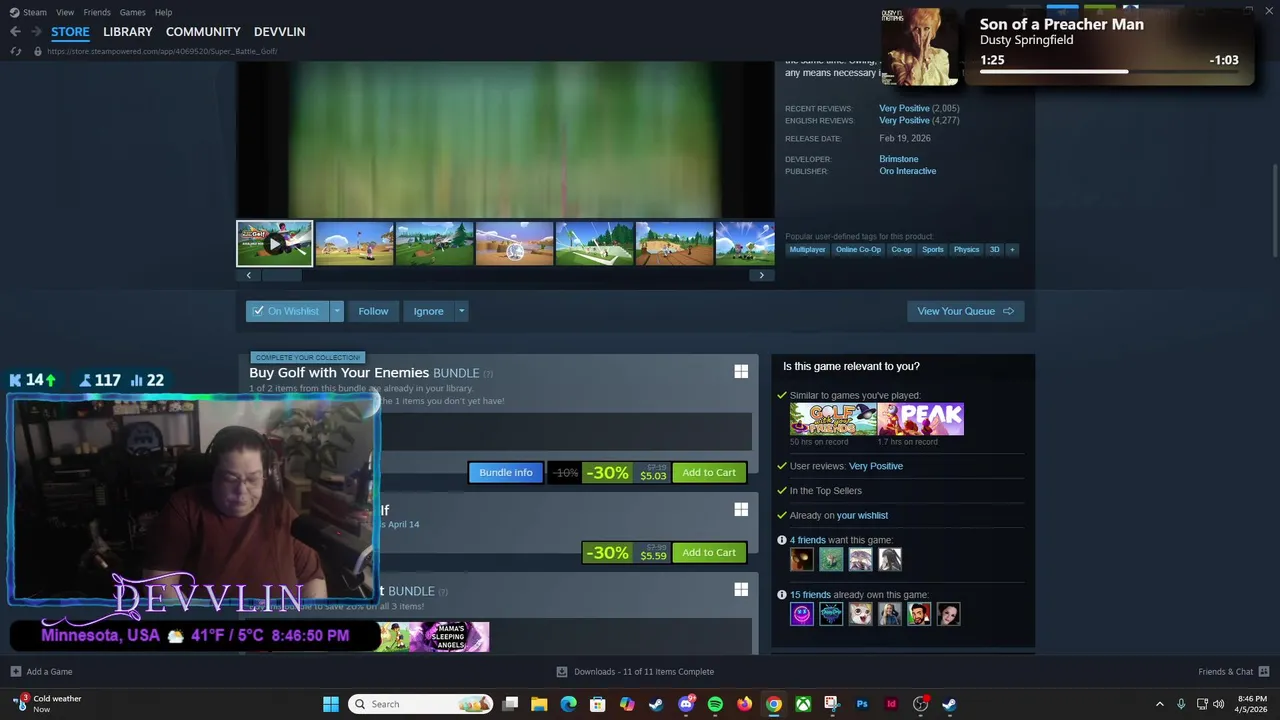Open the Snipping Tool taskbar icon
The height and width of the screenshot is (720, 1280).
pyautogui.click(x=832, y=704)
